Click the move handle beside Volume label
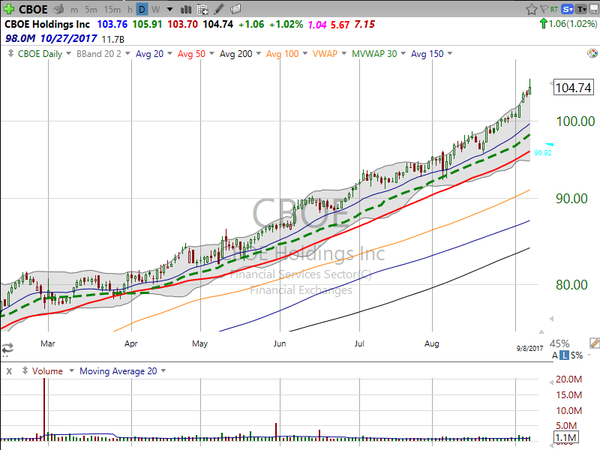 (x=25, y=370)
